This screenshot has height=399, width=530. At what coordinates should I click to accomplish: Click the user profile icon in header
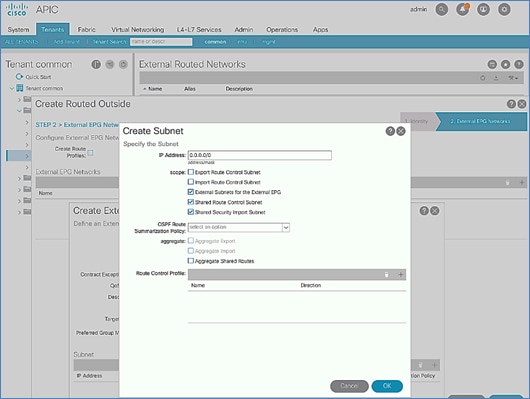pos(483,9)
